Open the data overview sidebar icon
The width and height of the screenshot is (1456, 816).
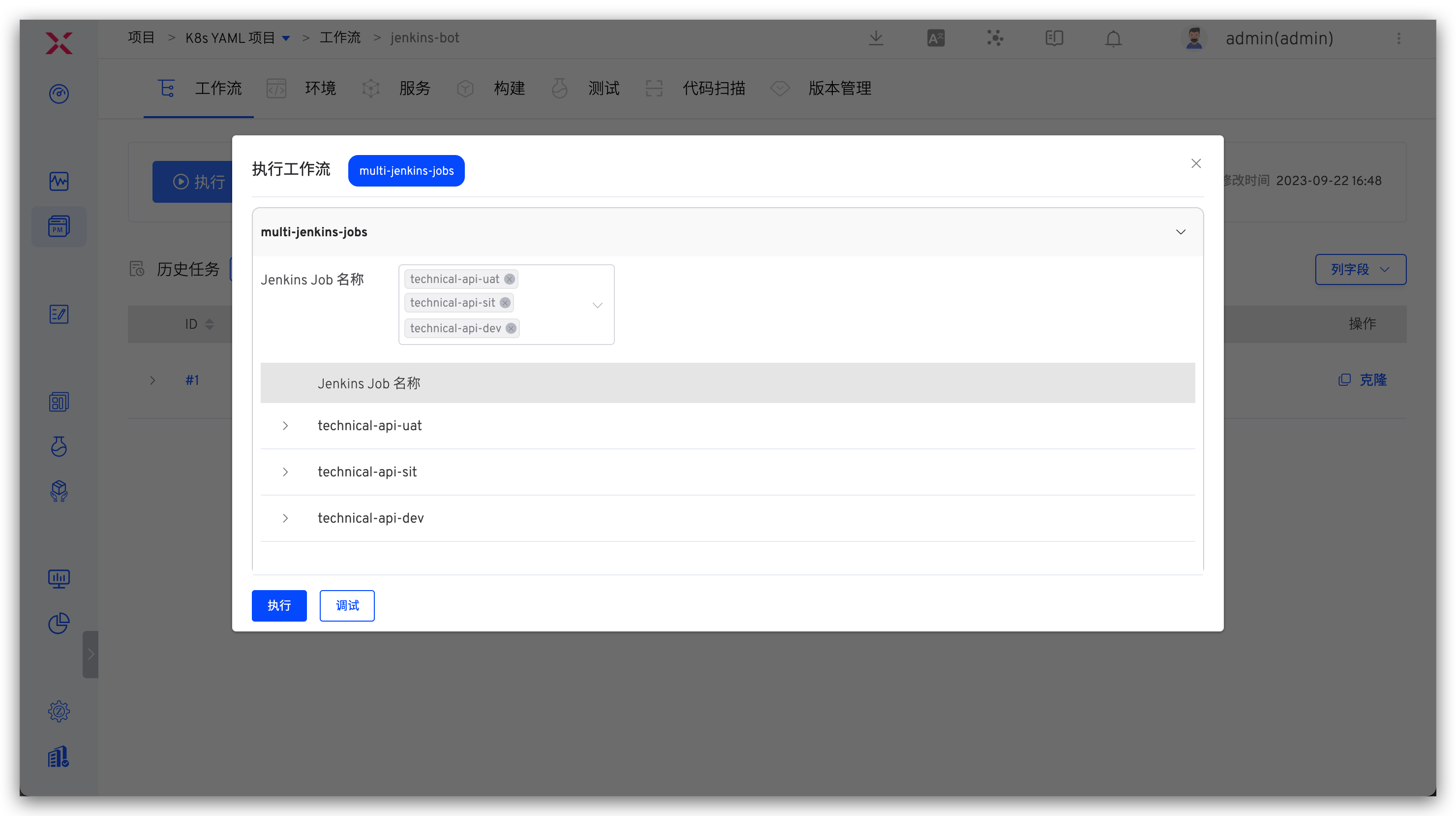(x=59, y=402)
